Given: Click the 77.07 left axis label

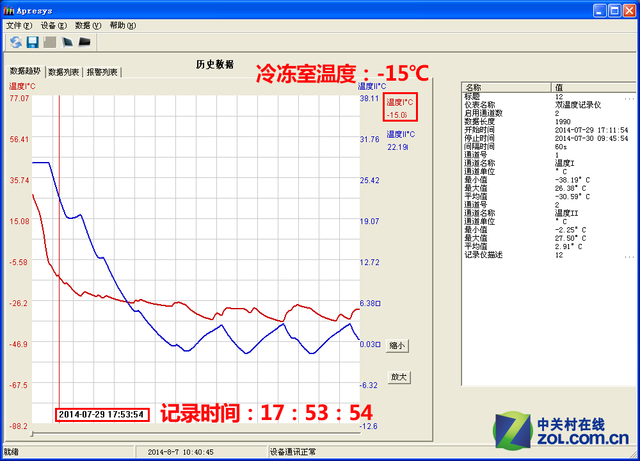Looking at the screenshot, I should coord(20,98).
